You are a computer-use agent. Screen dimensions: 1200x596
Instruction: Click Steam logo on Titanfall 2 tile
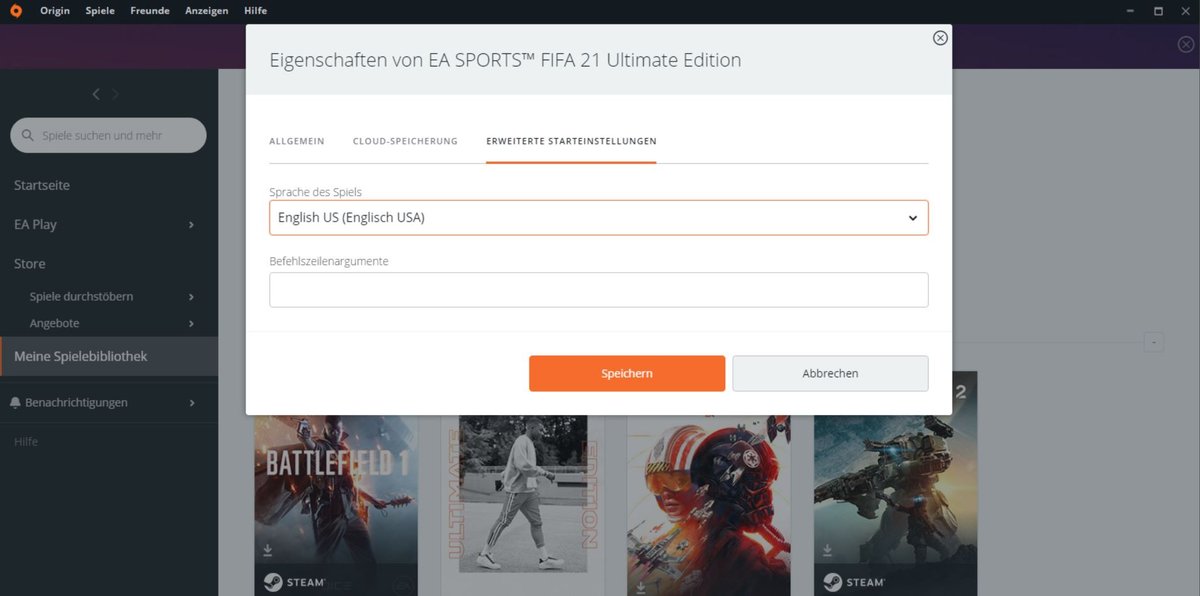click(854, 582)
